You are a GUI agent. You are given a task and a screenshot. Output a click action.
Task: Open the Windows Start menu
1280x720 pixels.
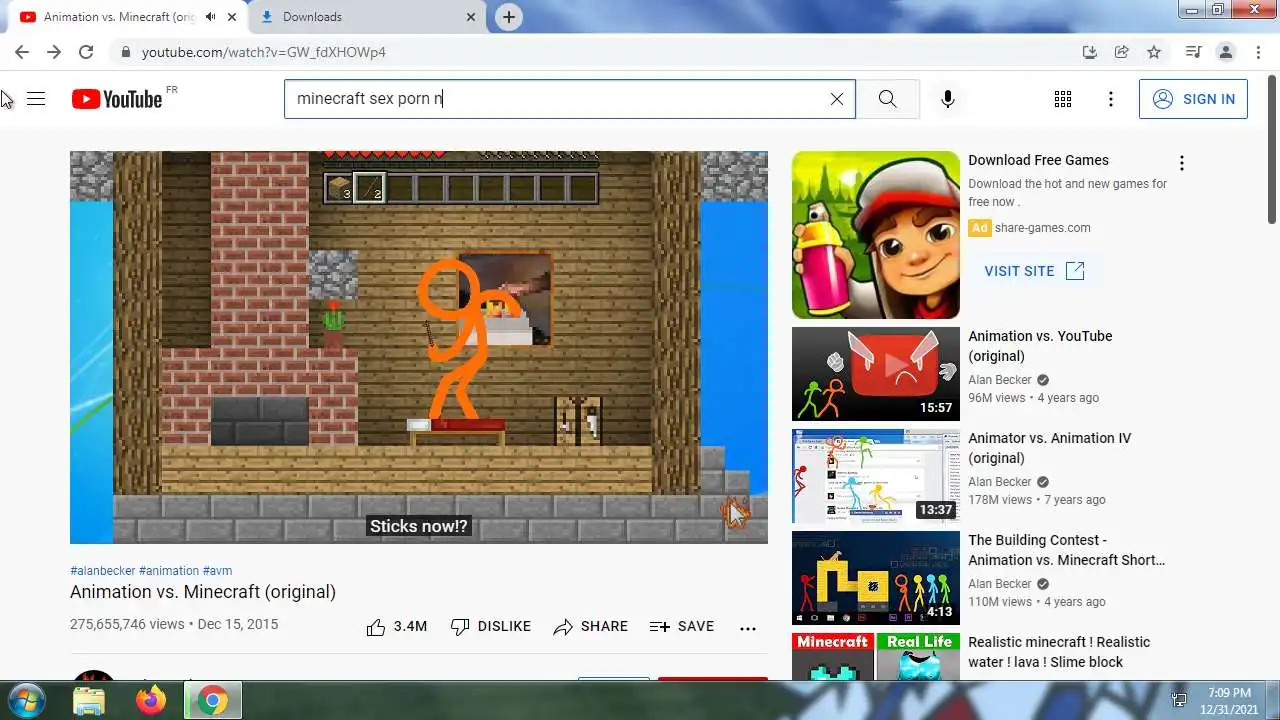pyautogui.click(x=26, y=700)
